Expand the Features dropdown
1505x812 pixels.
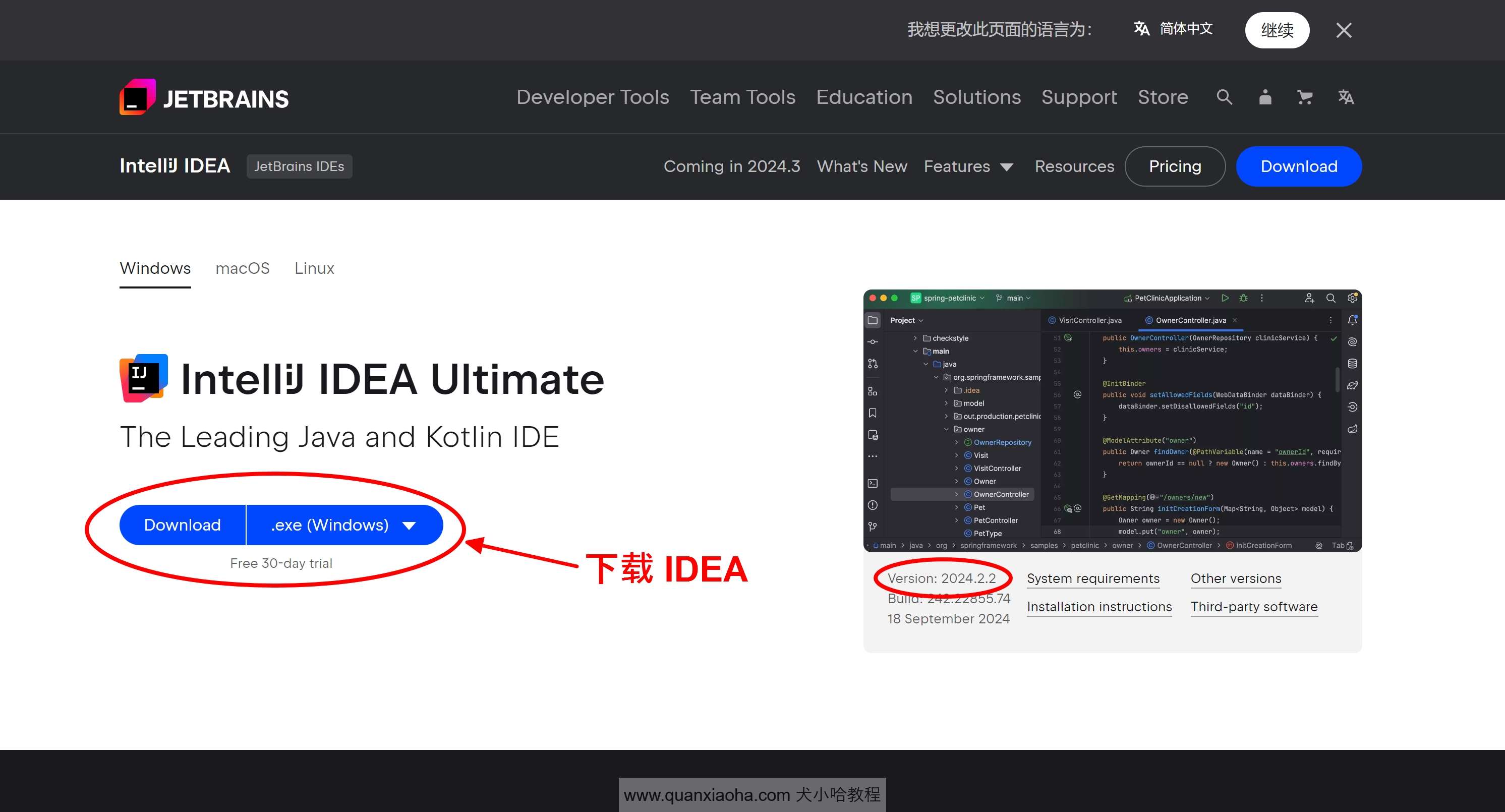pos(968,166)
